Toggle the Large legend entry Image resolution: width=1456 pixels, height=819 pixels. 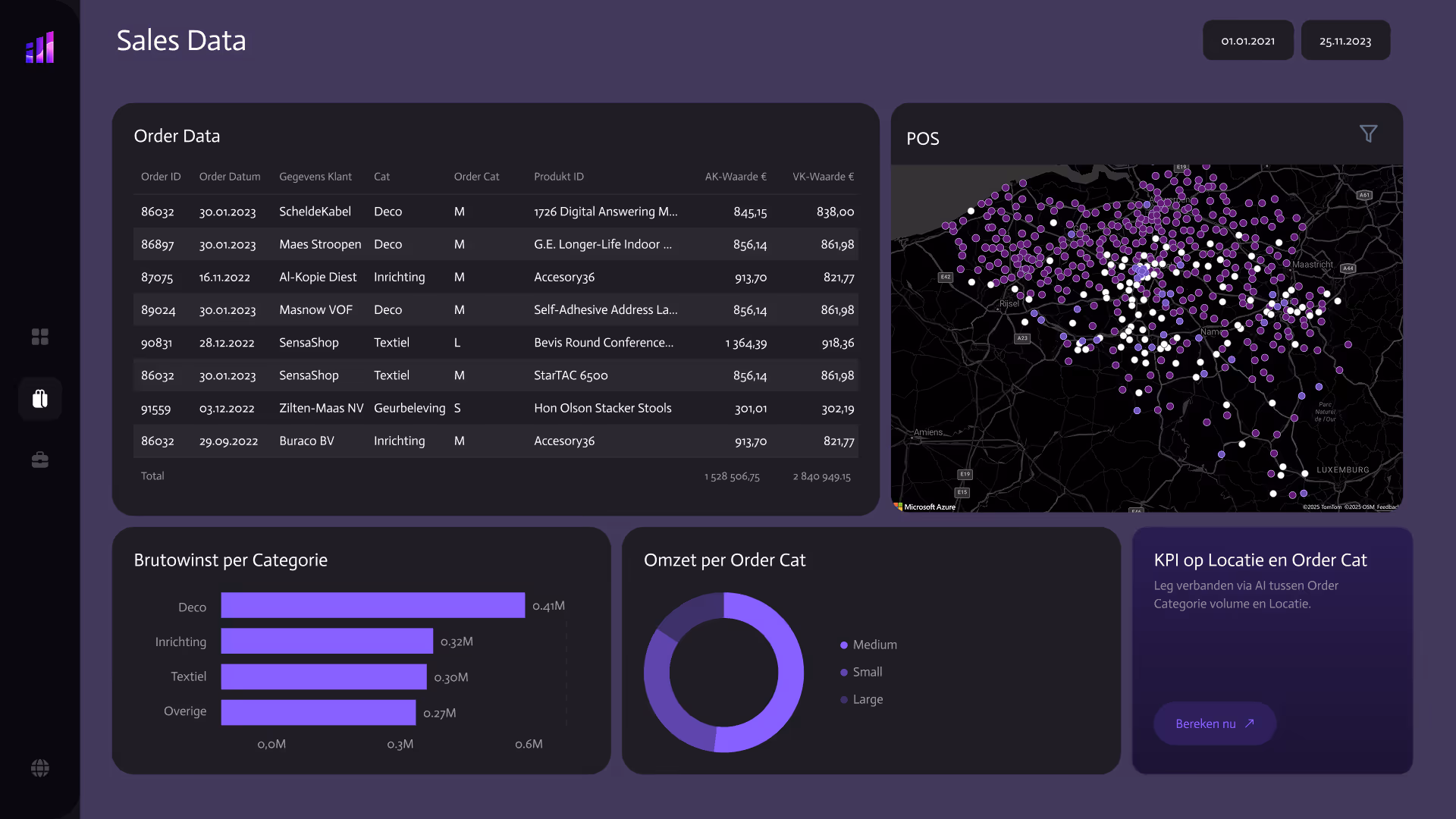pyautogui.click(x=863, y=699)
